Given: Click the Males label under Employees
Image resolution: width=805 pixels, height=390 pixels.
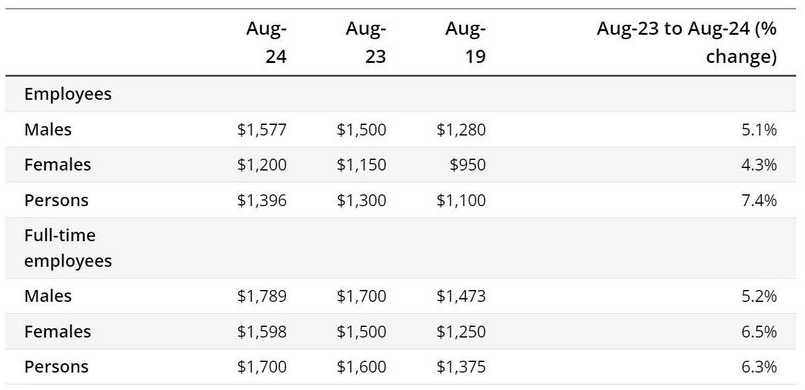Looking at the screenshot, I should [48, 130].
